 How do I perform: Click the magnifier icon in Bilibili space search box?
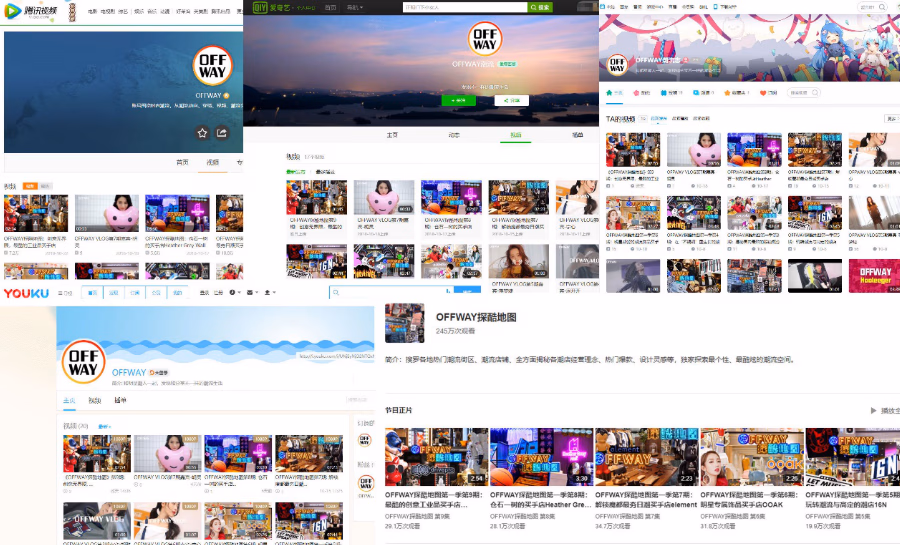pos(816,93)
